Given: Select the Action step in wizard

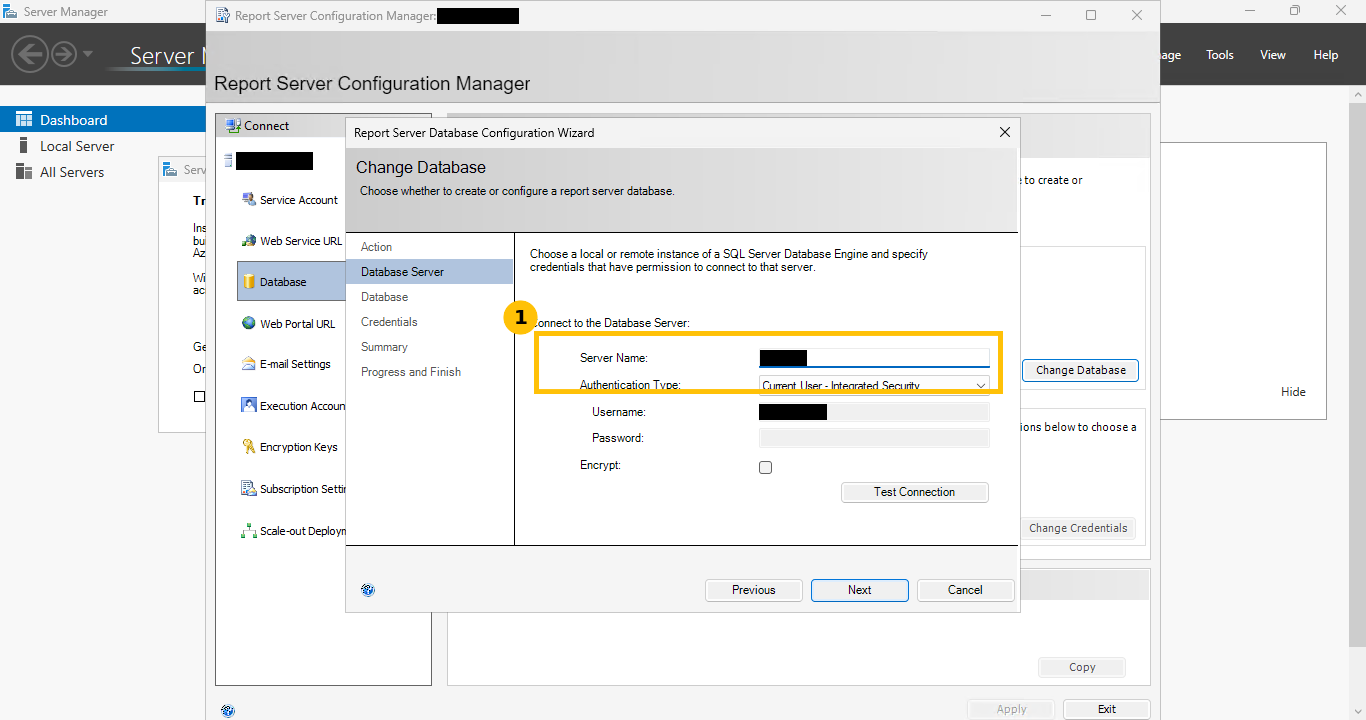Looking at the screenshot, I should [376, 247].
